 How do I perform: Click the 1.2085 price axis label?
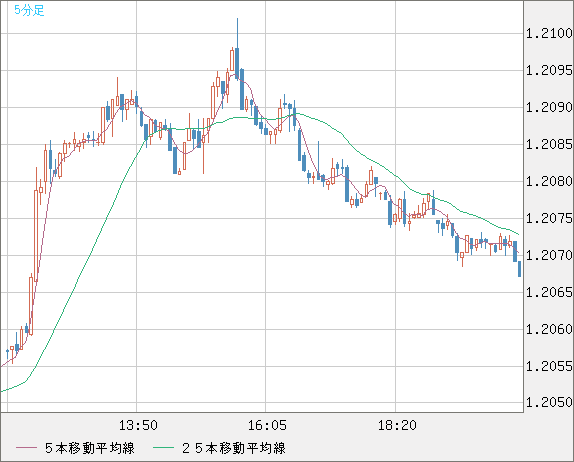549,144
